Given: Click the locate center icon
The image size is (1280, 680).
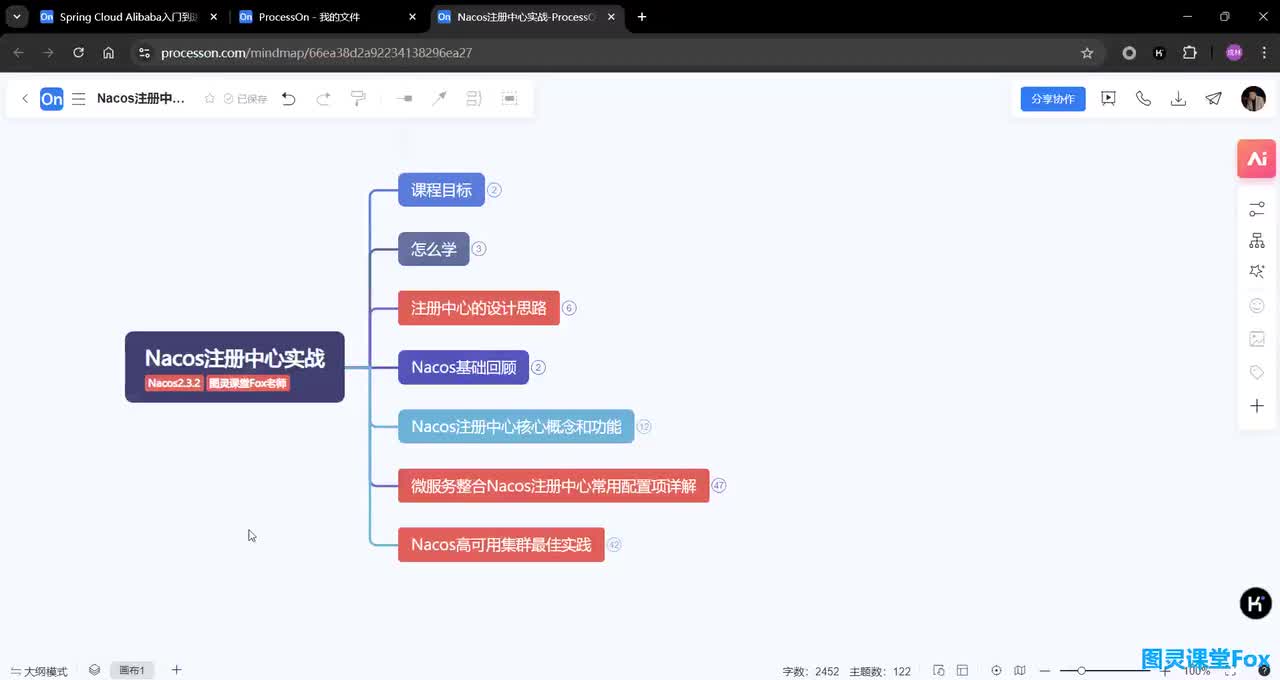Looking at the screenshot, I should coord(996,671).
